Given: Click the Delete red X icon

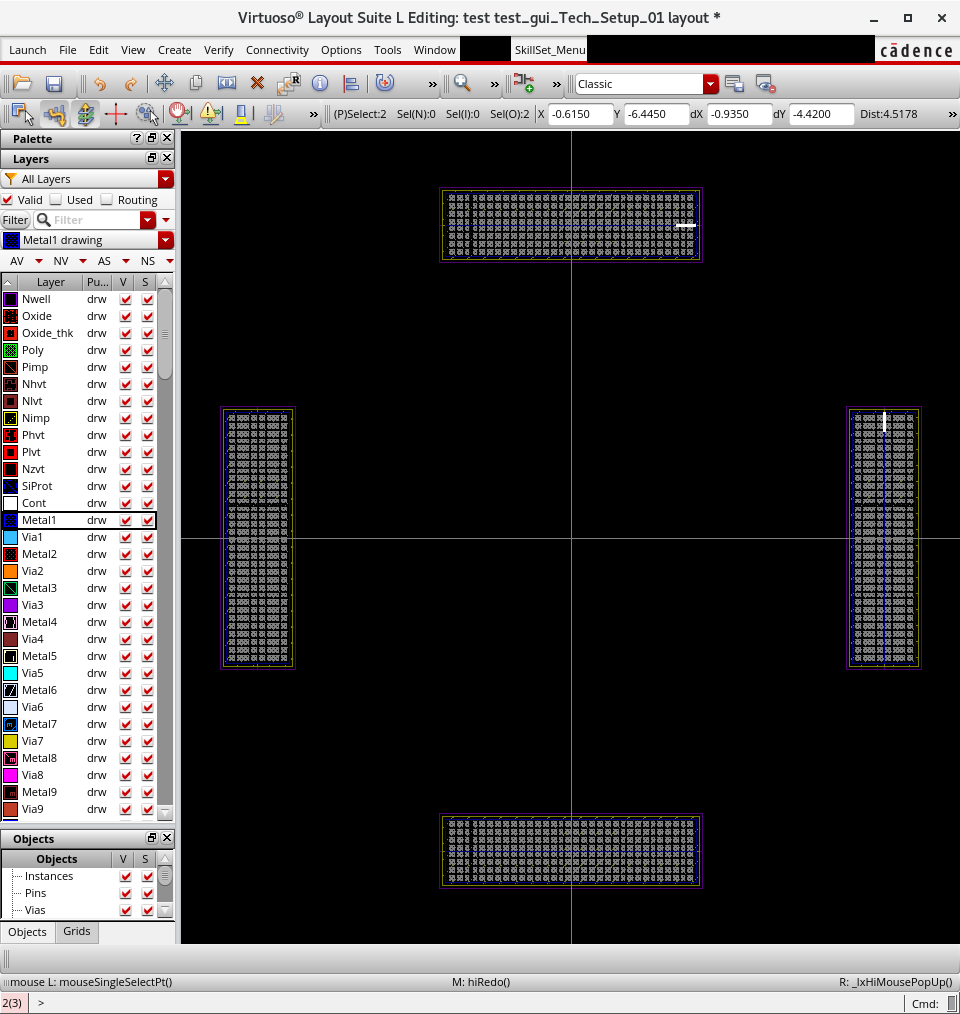Looking at the screenshot, I should tap(257, 84).
